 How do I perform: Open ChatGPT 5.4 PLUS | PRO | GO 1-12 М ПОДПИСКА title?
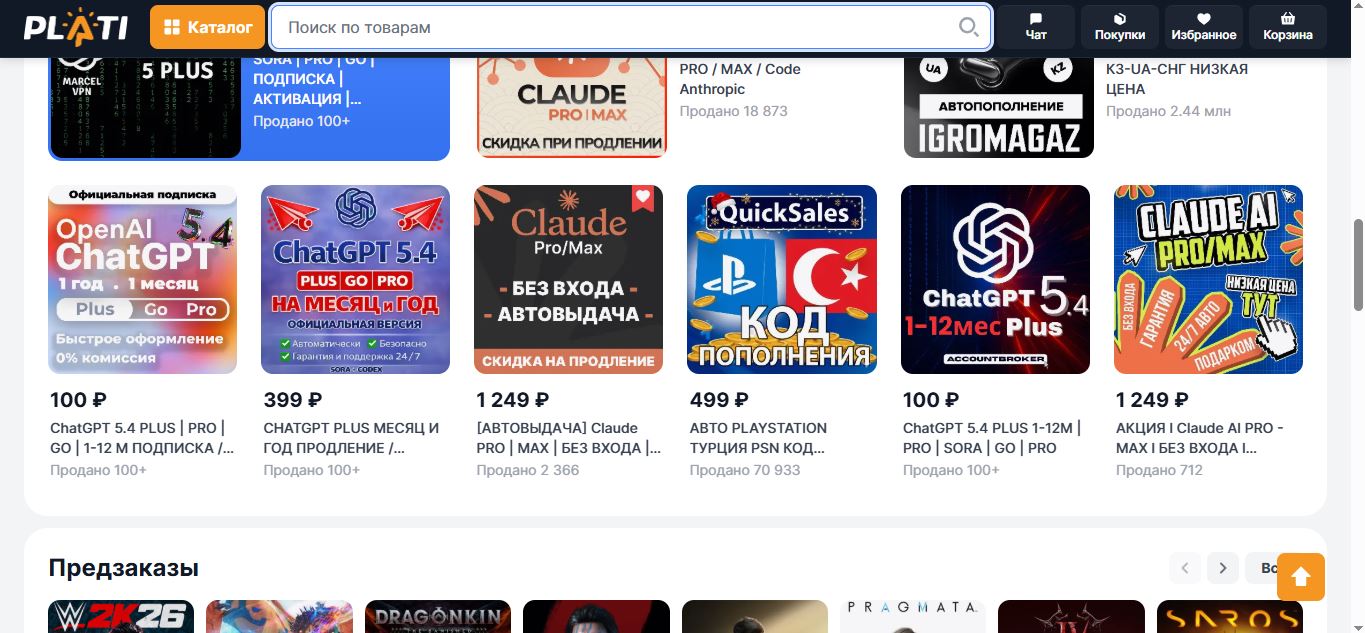[143, 438]
